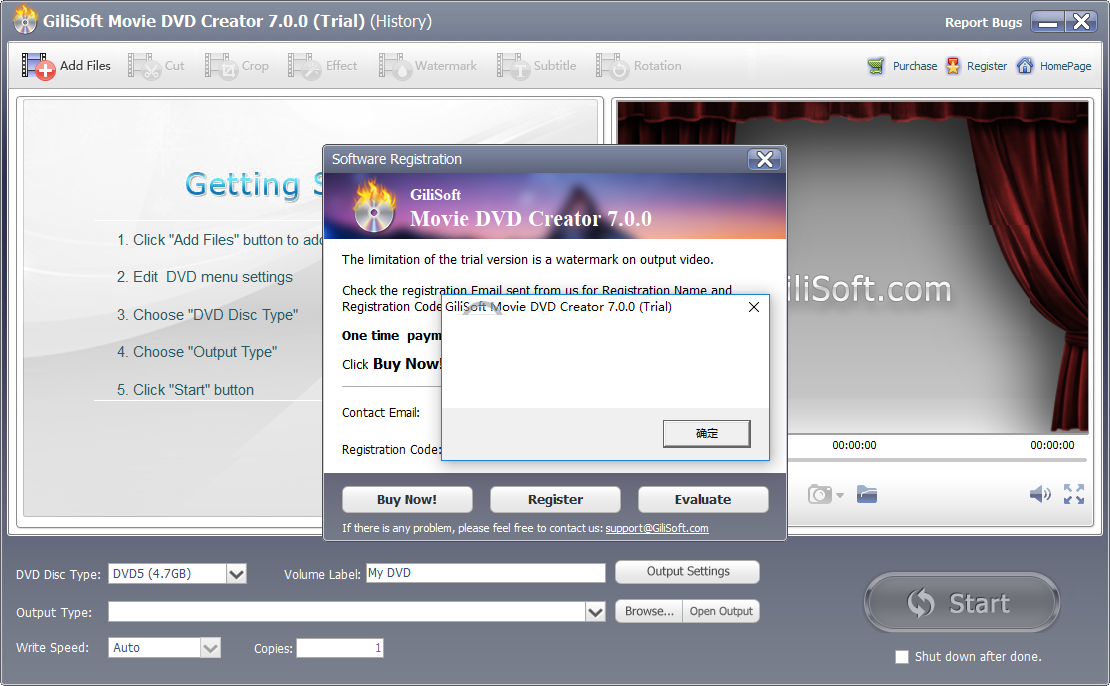Click Register button in registration dialog
This screenshot has width=1110, height=686.
(555, 499)
